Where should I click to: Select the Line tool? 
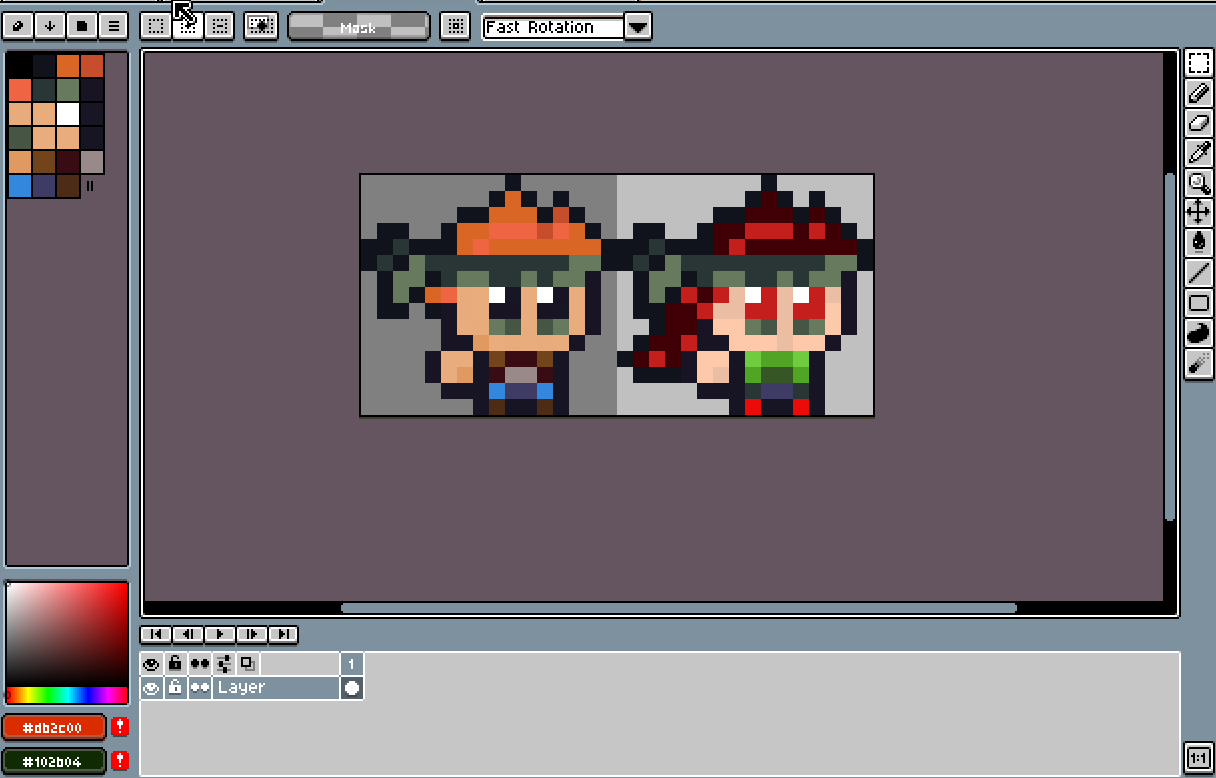coord(1198,272)
